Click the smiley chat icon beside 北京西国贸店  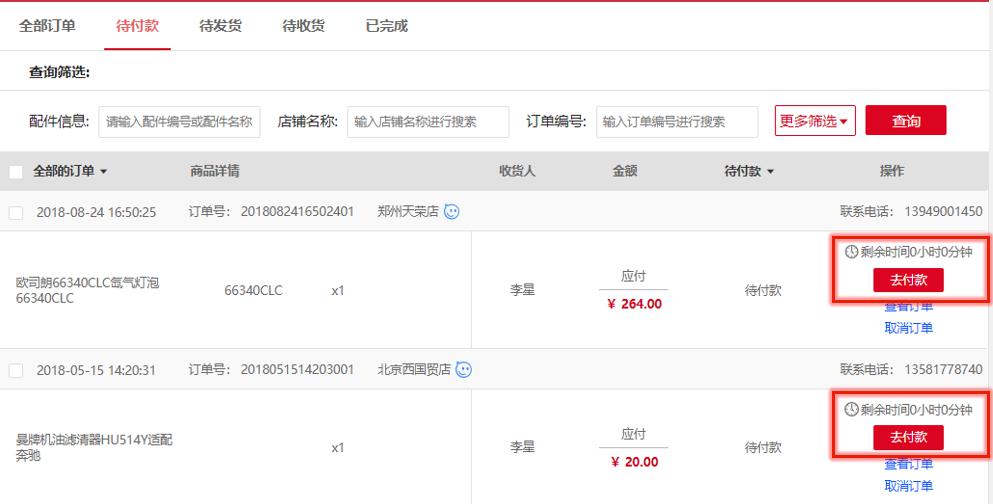pyautogui.click(x=464, y=370)
